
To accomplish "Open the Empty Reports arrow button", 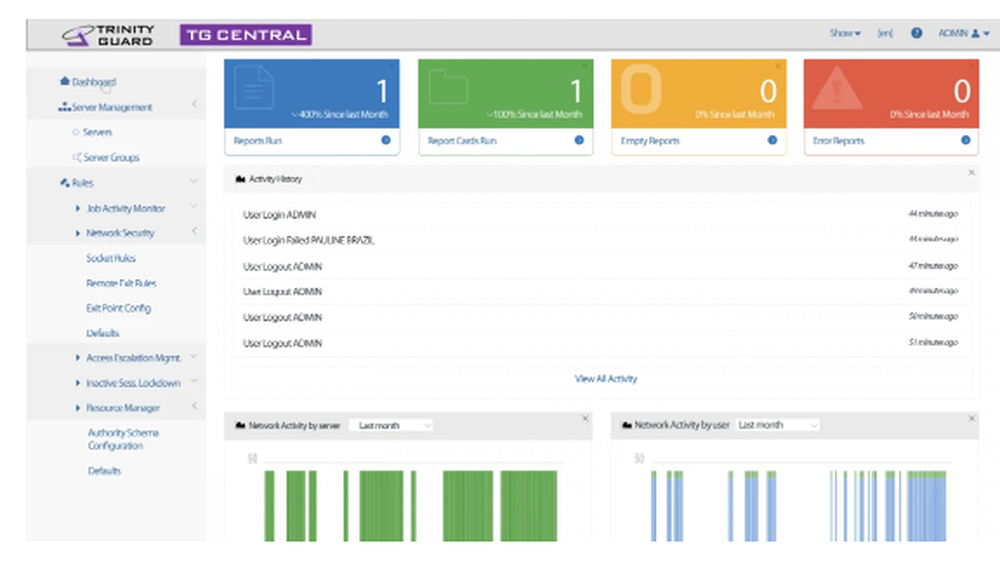I will [x=770, y=140].
